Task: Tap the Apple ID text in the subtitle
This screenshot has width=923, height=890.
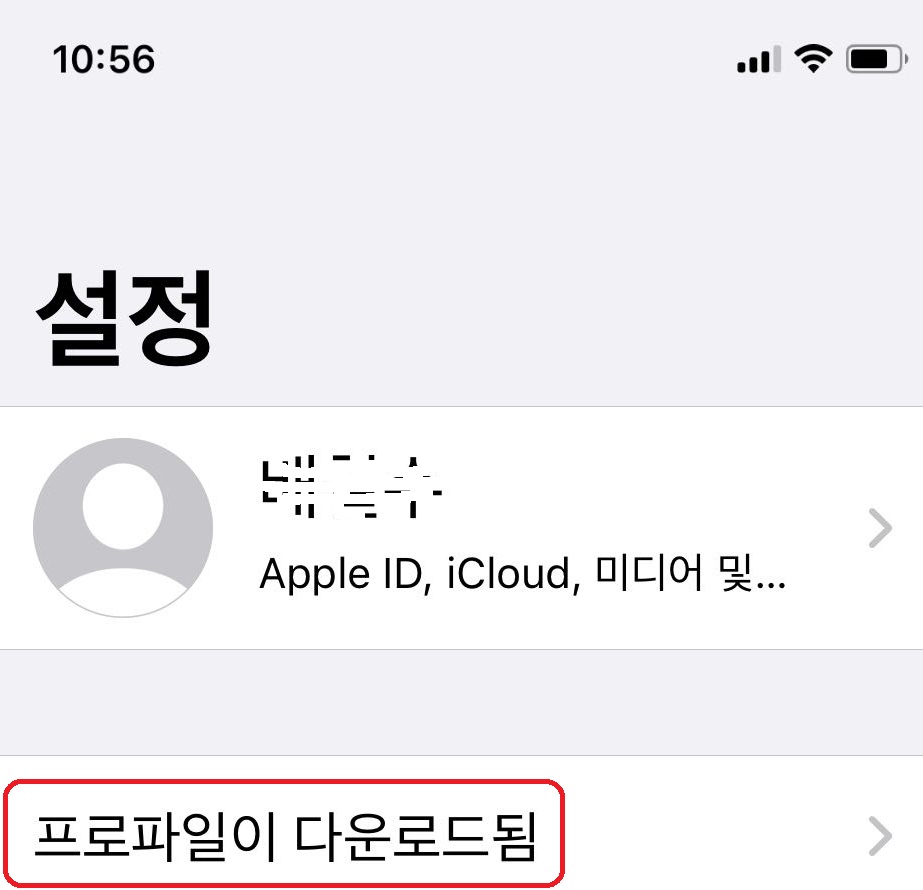Action: pos(346,575)
